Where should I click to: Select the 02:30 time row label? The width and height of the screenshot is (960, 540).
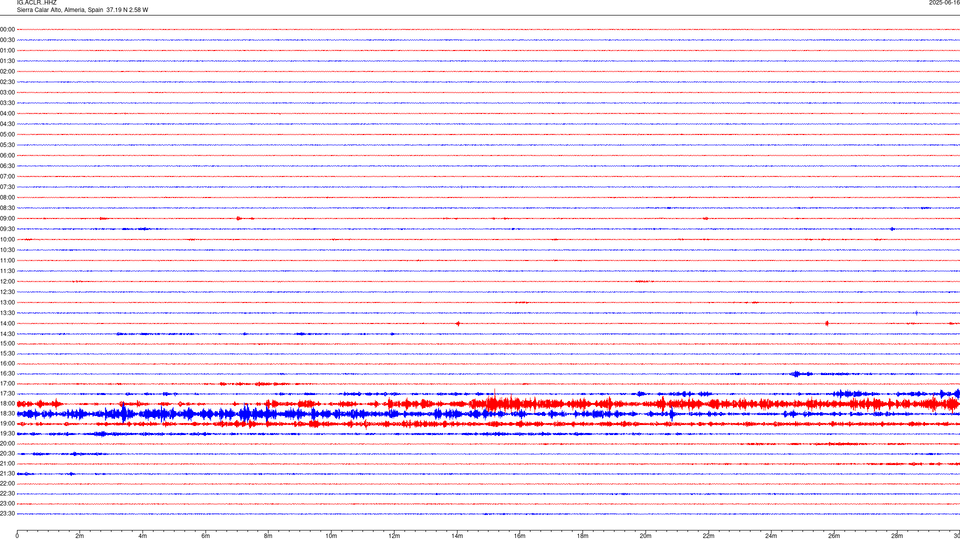click(7, 81)
